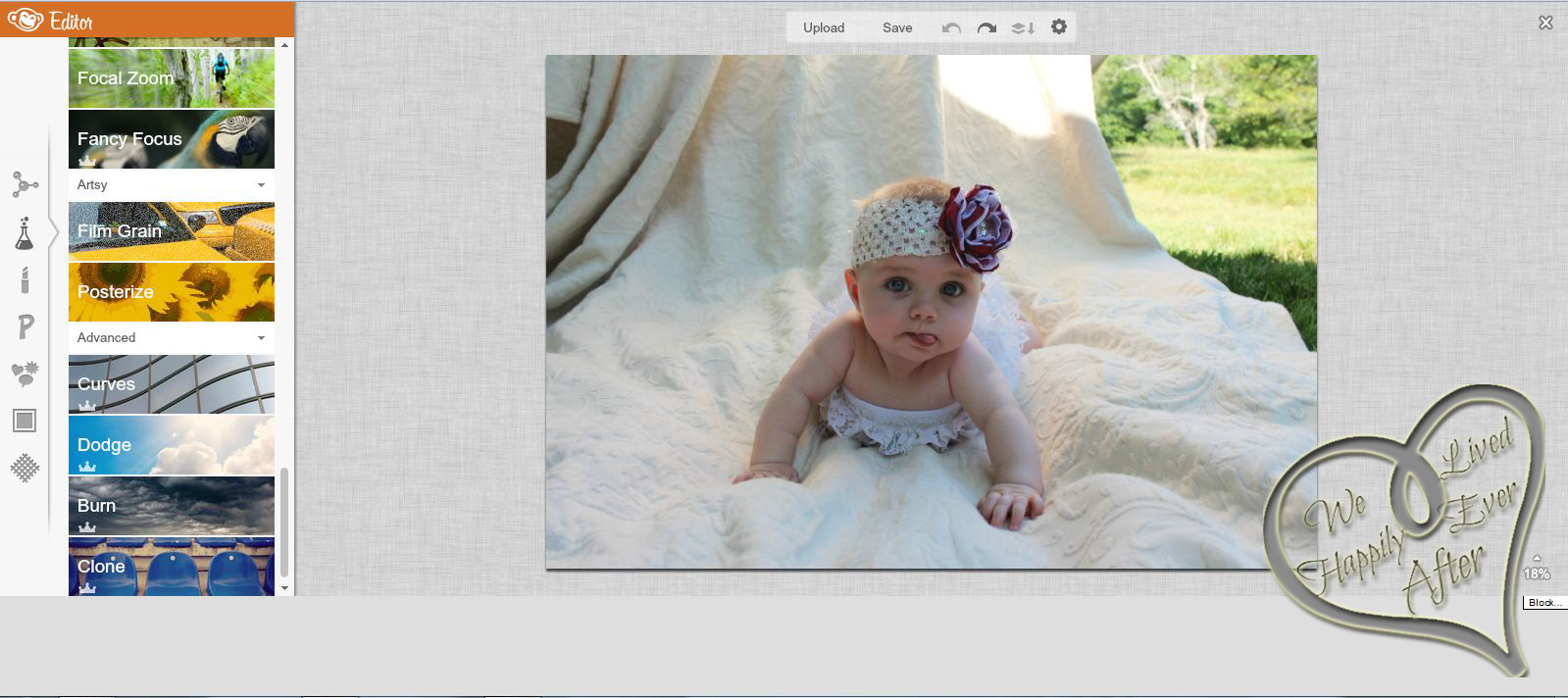Click the PicMonkey Editor logo

point(51,20)
